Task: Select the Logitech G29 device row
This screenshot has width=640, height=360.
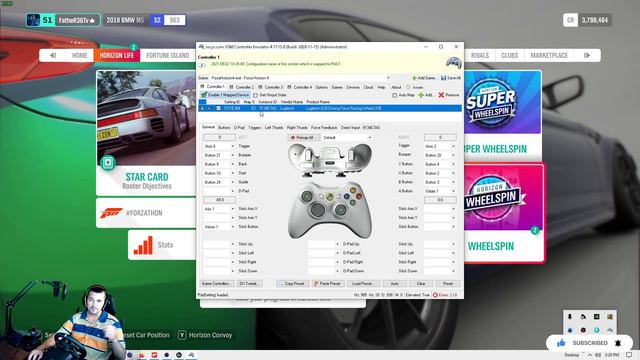Action: click(330, 109)
